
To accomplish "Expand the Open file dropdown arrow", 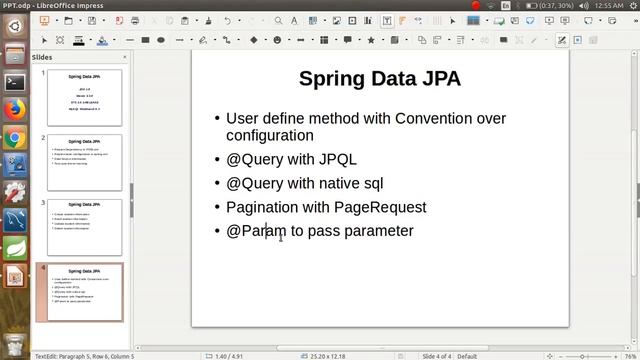I will (80, 20).
